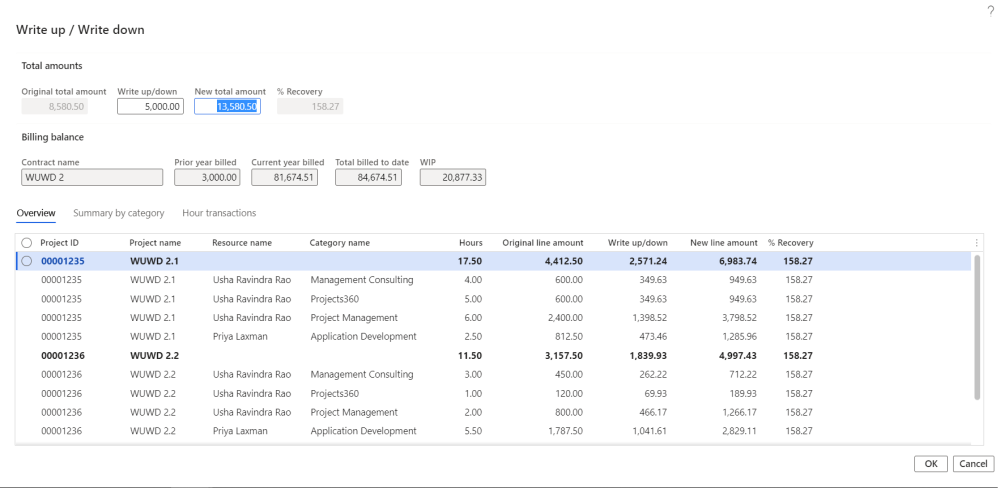1000x488 pixels.
Task: Toggle the select all rows radio button
Action: point(27,243)
